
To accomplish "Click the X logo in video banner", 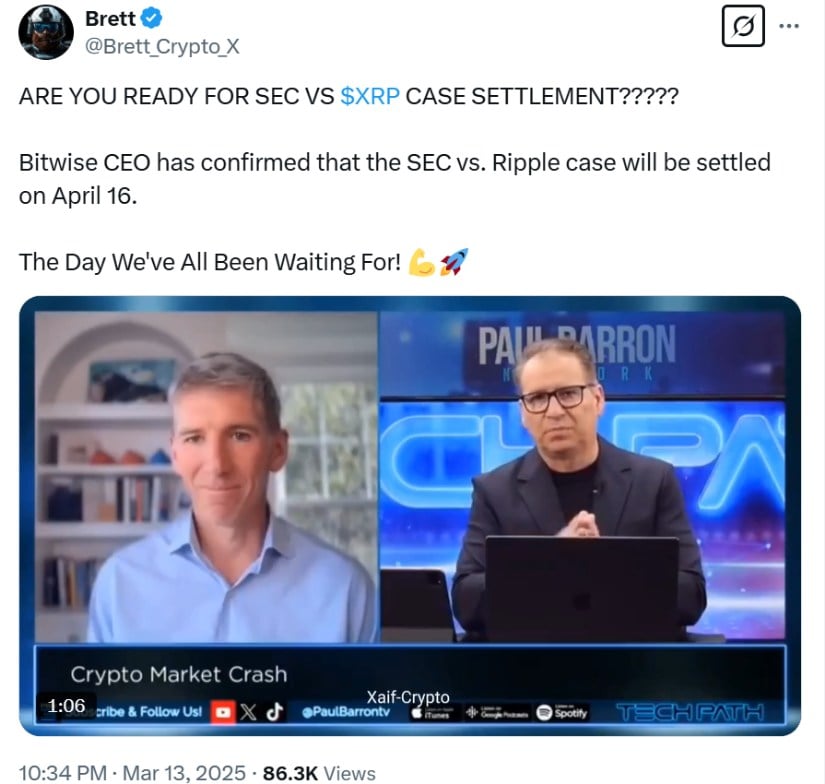I will [x=248, y=712].
